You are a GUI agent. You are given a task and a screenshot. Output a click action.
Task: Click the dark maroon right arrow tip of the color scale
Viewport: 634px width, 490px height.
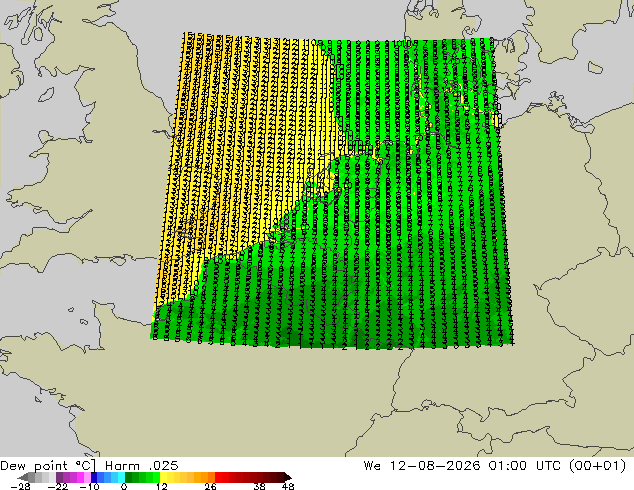pos(288,477)
